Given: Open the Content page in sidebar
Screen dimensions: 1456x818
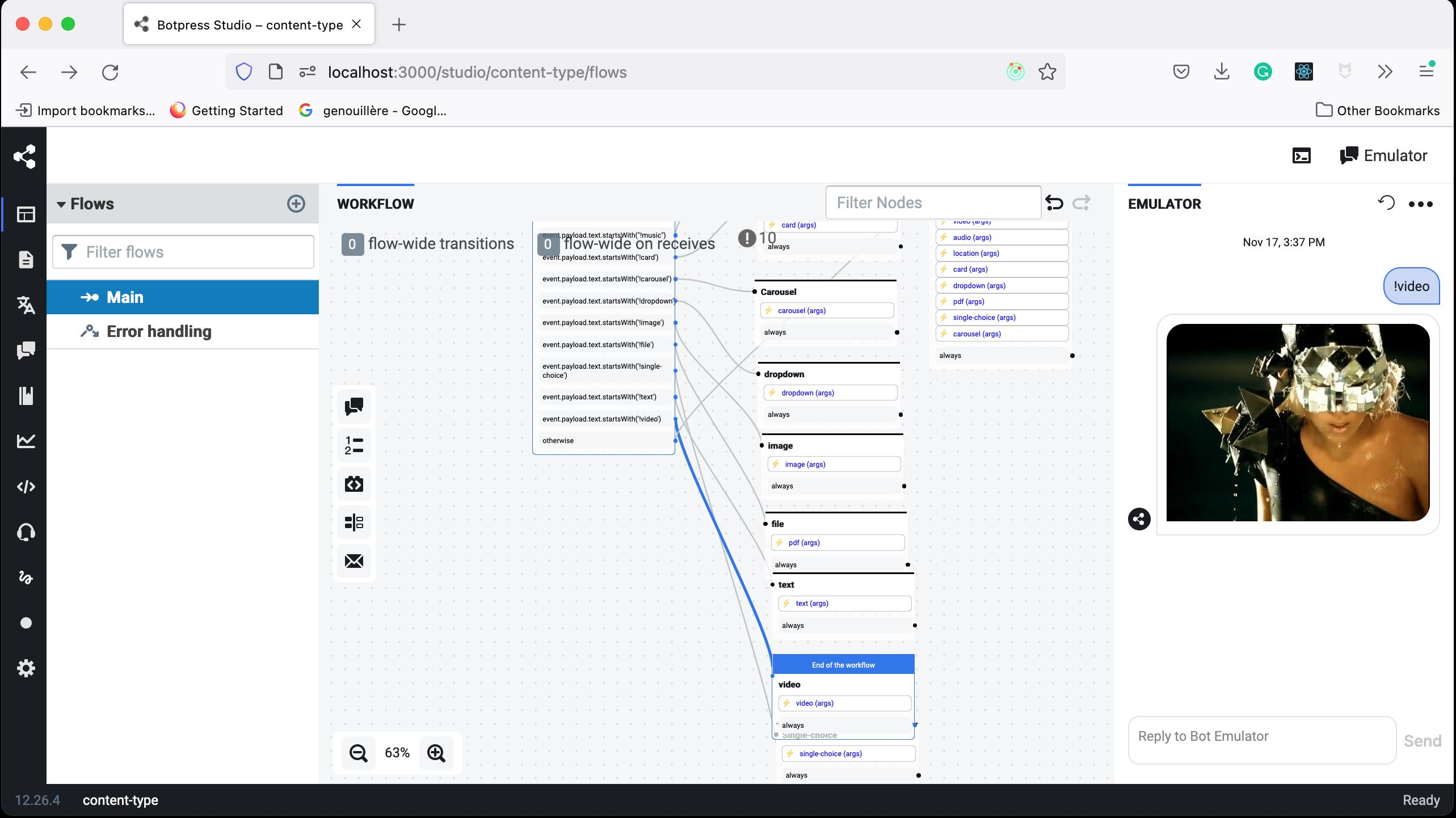Looking at the screenshot, I should coord(26,259).
